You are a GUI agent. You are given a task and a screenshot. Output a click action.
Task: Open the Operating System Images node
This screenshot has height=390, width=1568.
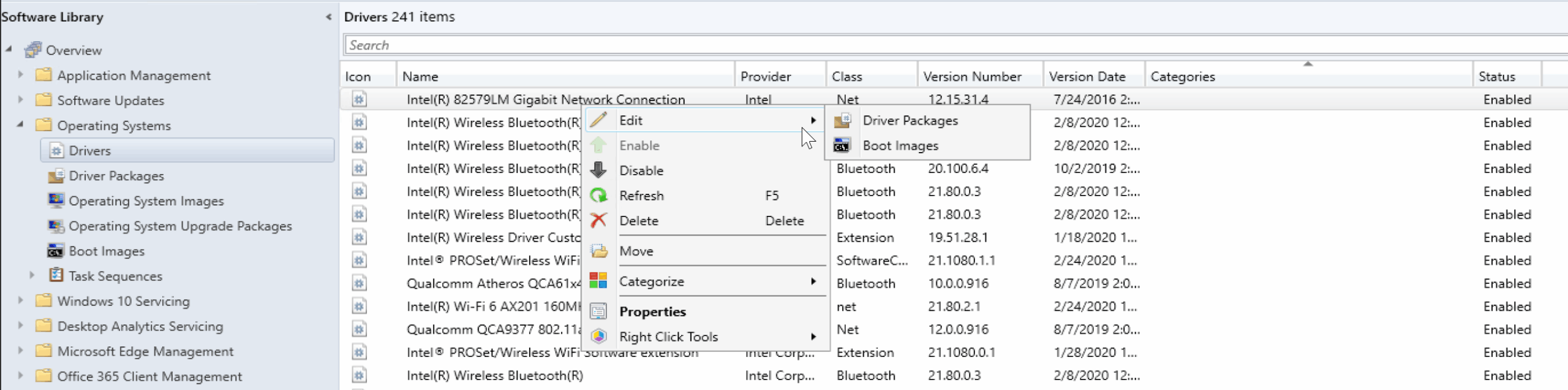(146, 201)
